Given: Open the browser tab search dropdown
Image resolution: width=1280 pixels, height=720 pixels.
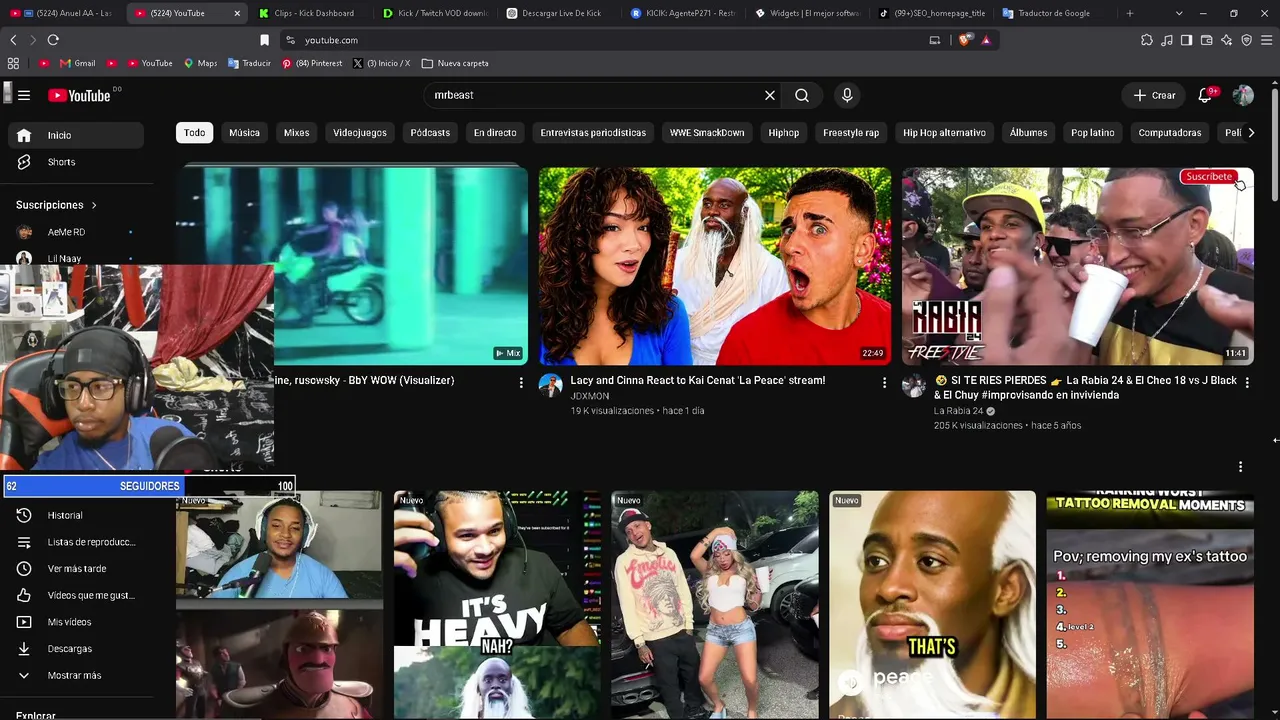Looking at the screenshot, I should click(1179, 13).
